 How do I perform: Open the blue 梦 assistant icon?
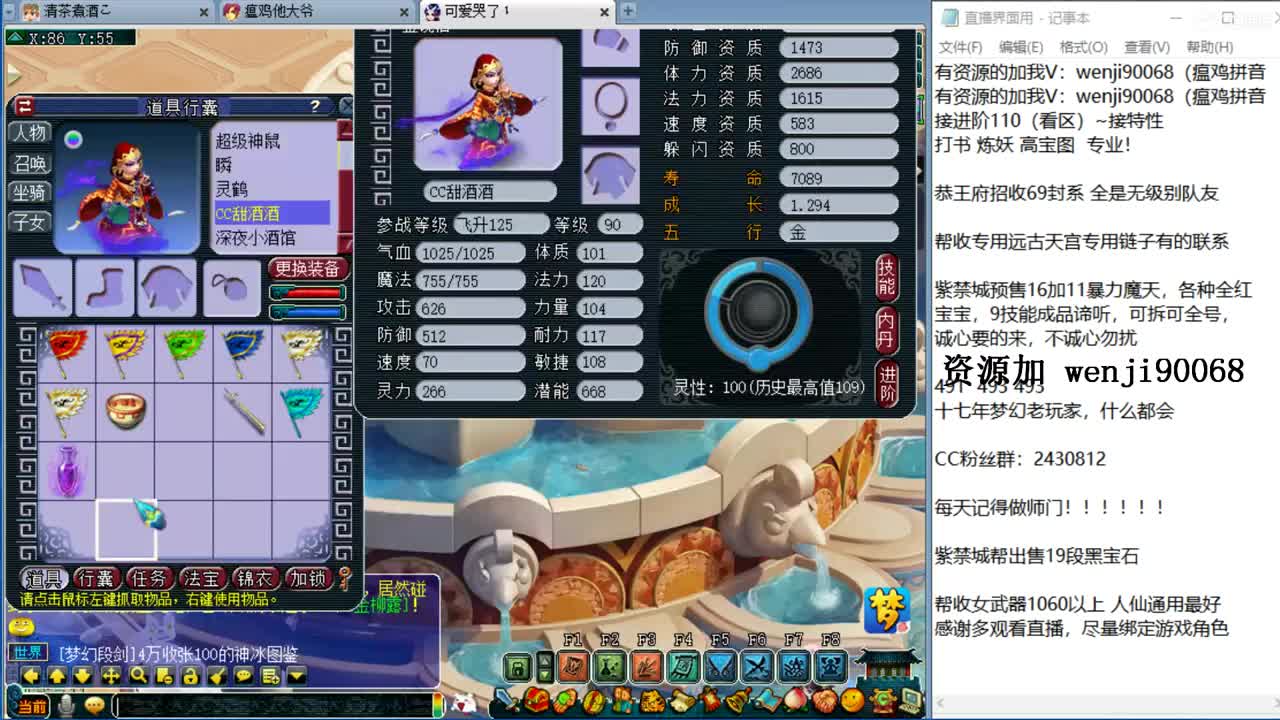tap(886, 609)
